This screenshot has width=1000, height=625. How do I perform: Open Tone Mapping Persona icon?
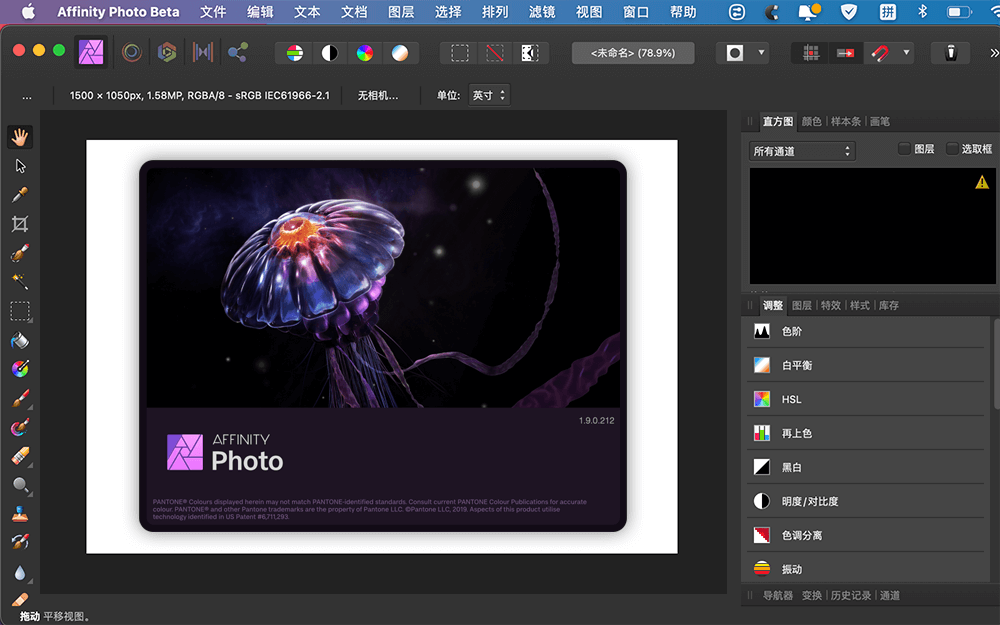[x=203, y=52]
